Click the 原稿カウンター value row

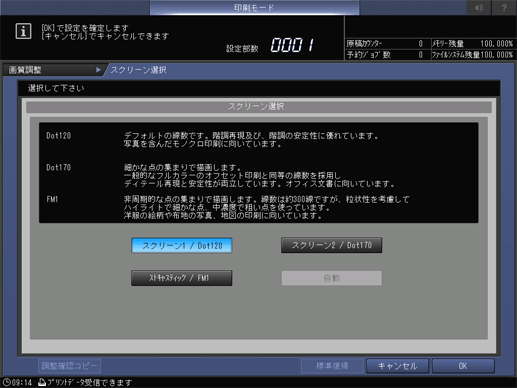tap(385, 44)
